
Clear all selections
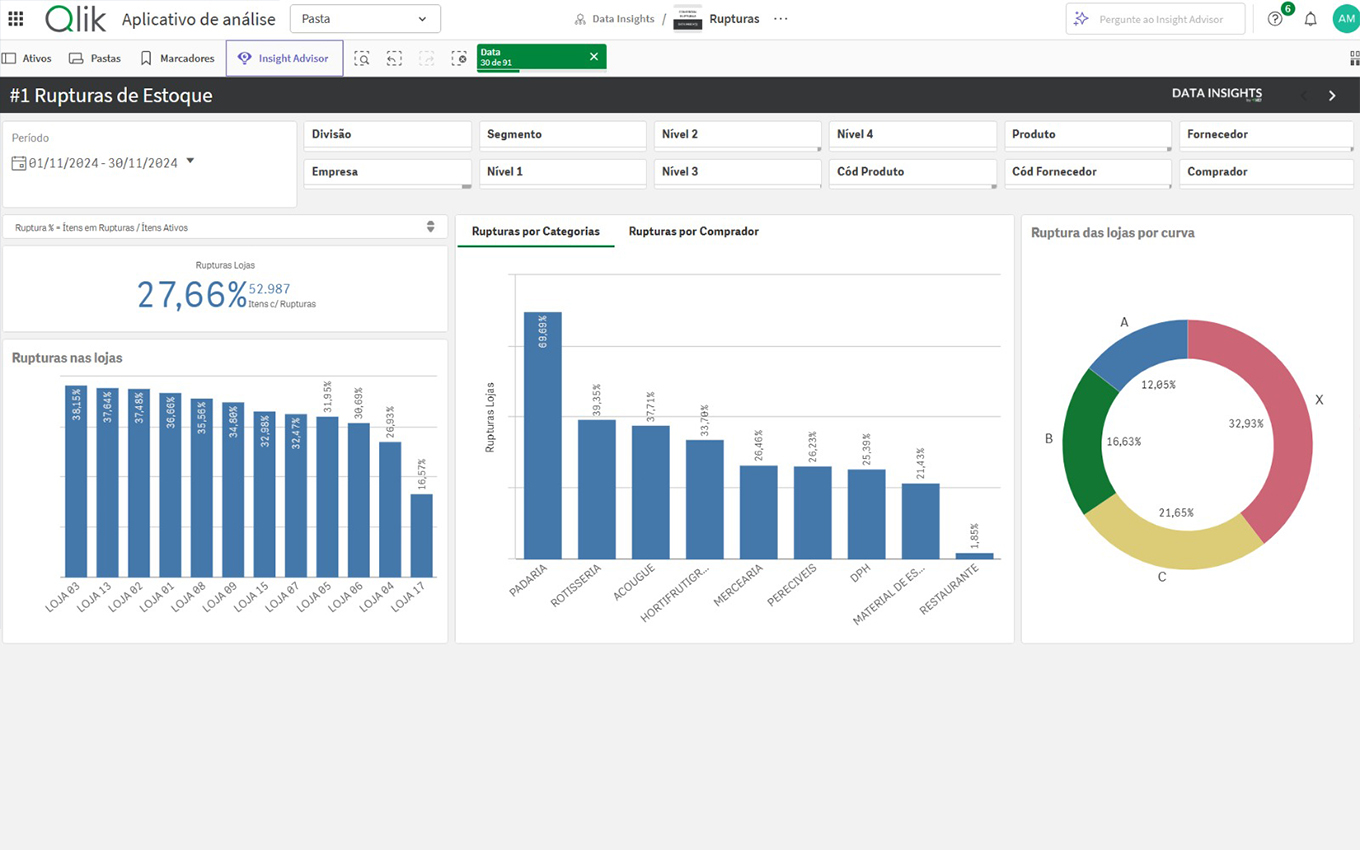click(x=459, y=59)
